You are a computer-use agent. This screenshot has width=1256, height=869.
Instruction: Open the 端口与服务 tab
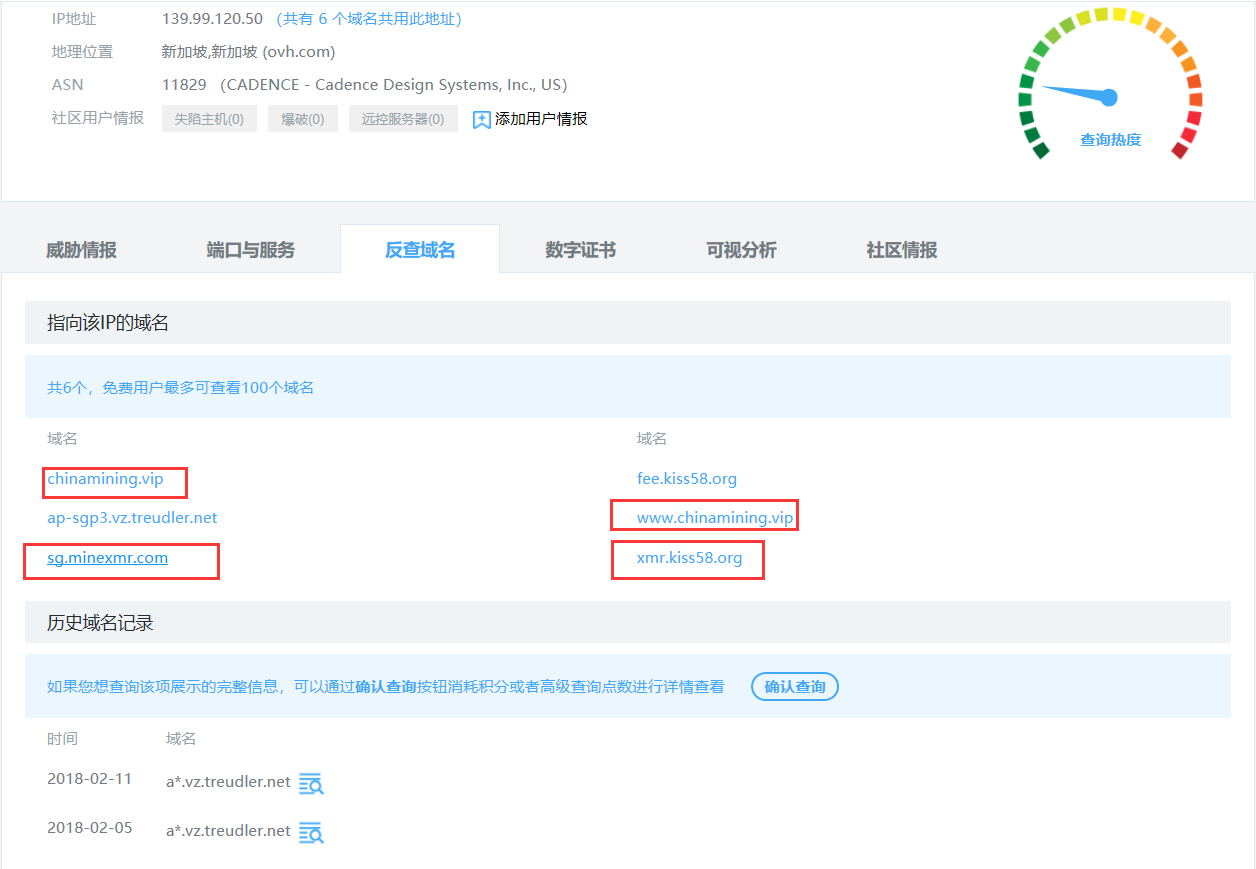(x=251, y=250)
